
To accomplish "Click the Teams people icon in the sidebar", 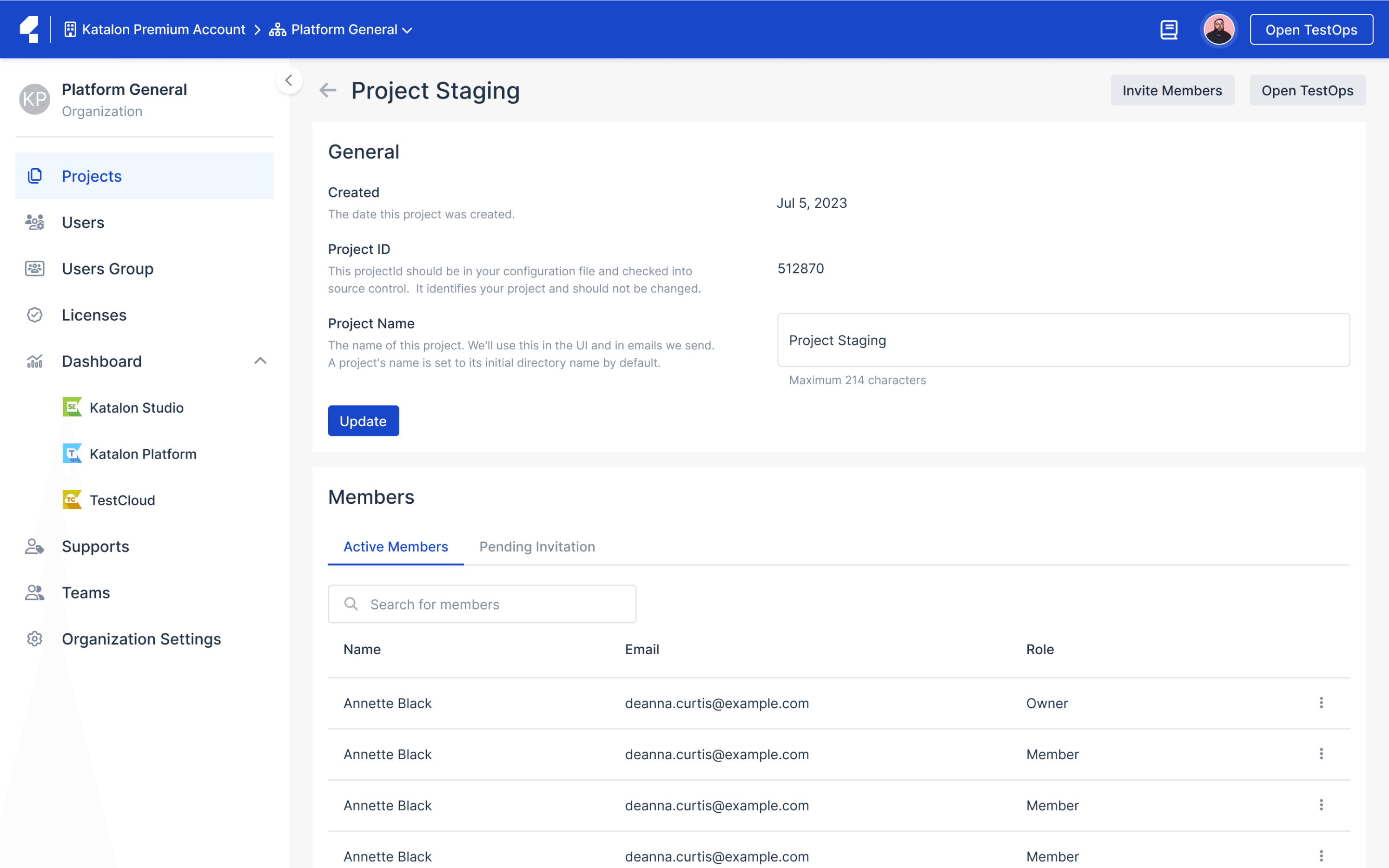I will [x=34, y=592].
